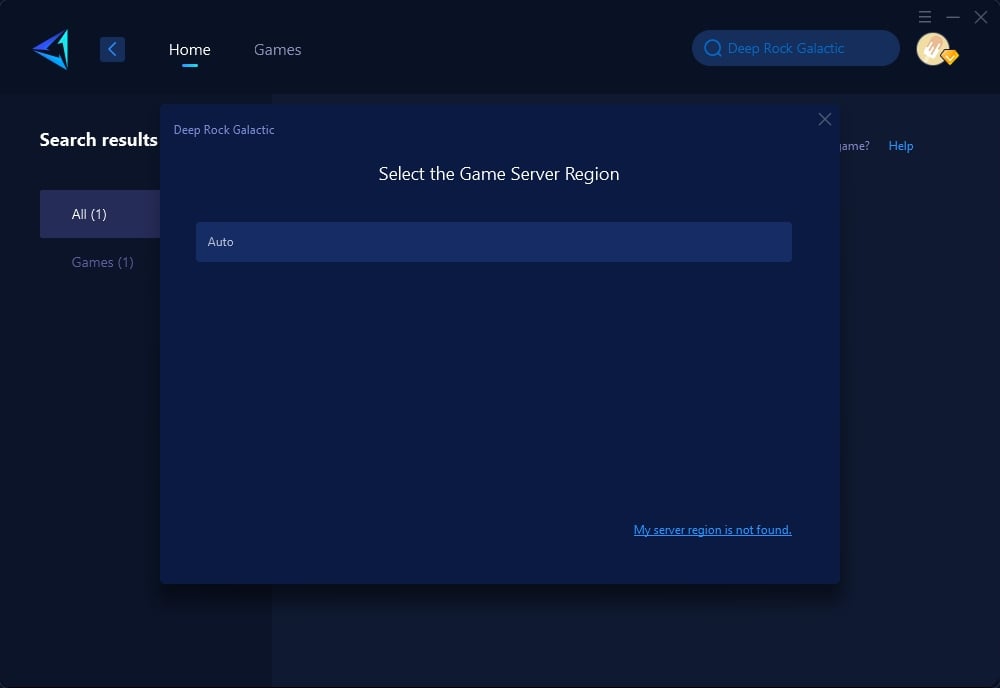Open 'My server region is not found' link

(x=712, y=530)
